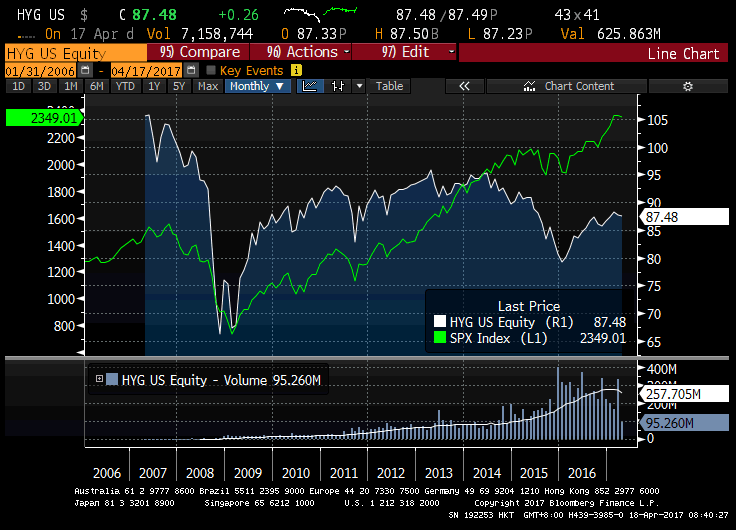This screenshot has width=736, height=530.
Task: Select the 1Y range tab
Action: coord(154,86)
